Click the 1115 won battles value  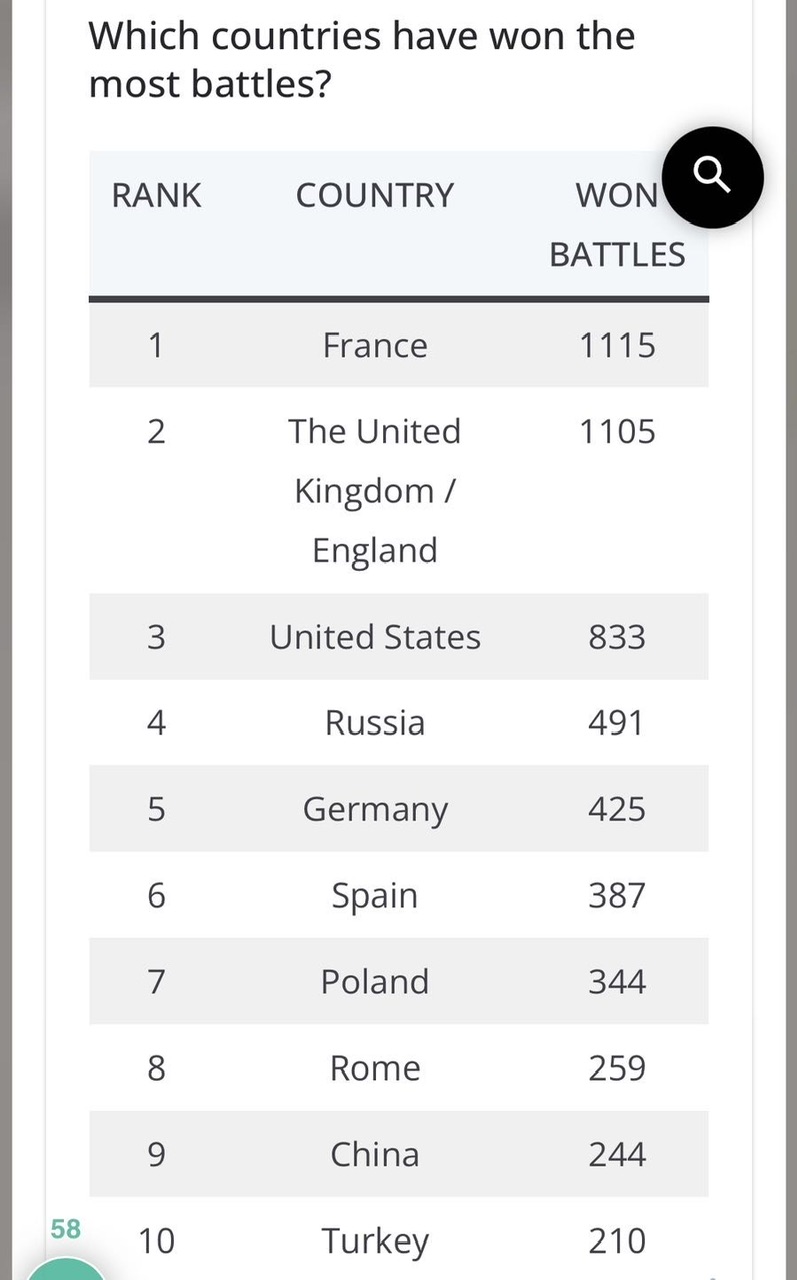(x=617, y=345)
